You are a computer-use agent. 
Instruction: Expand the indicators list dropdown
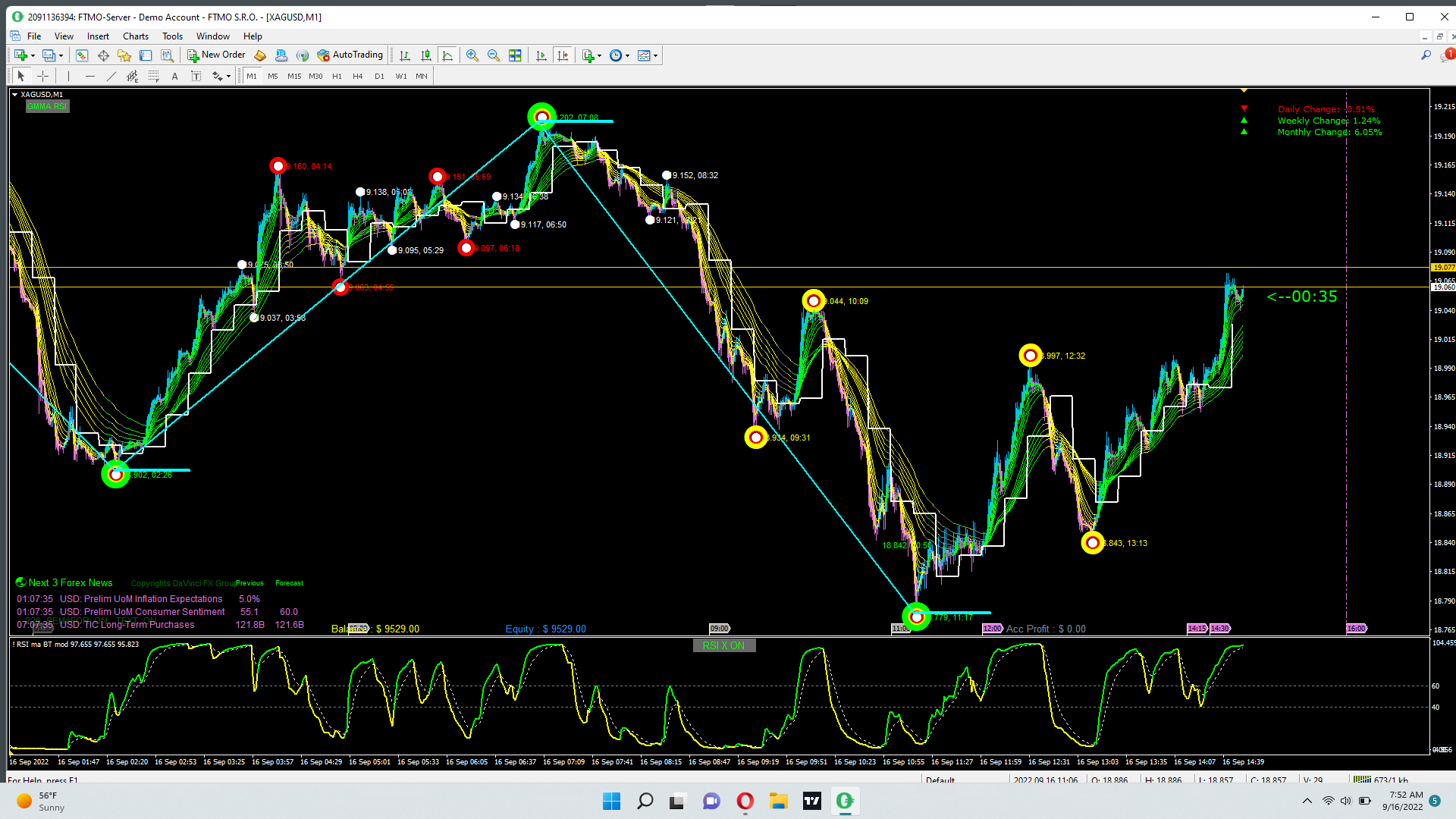coord(600,55)
